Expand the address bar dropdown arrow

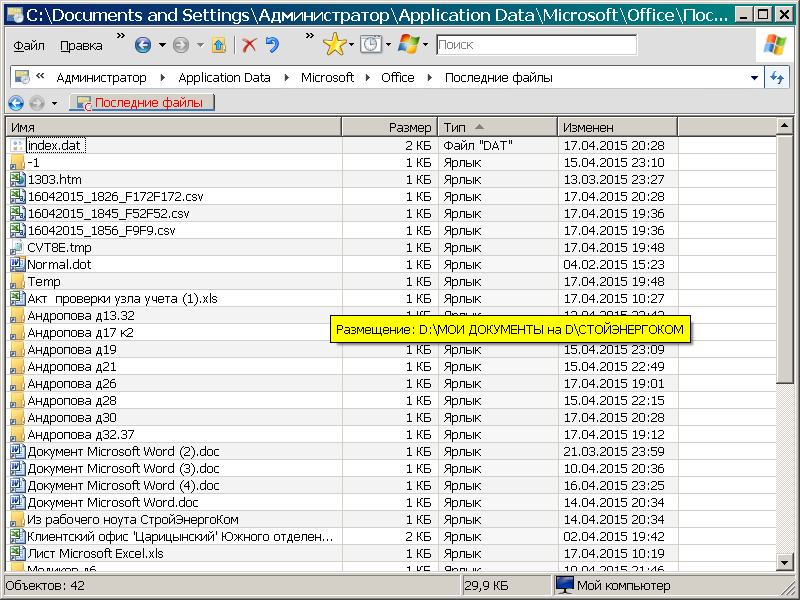click(754, 78)
